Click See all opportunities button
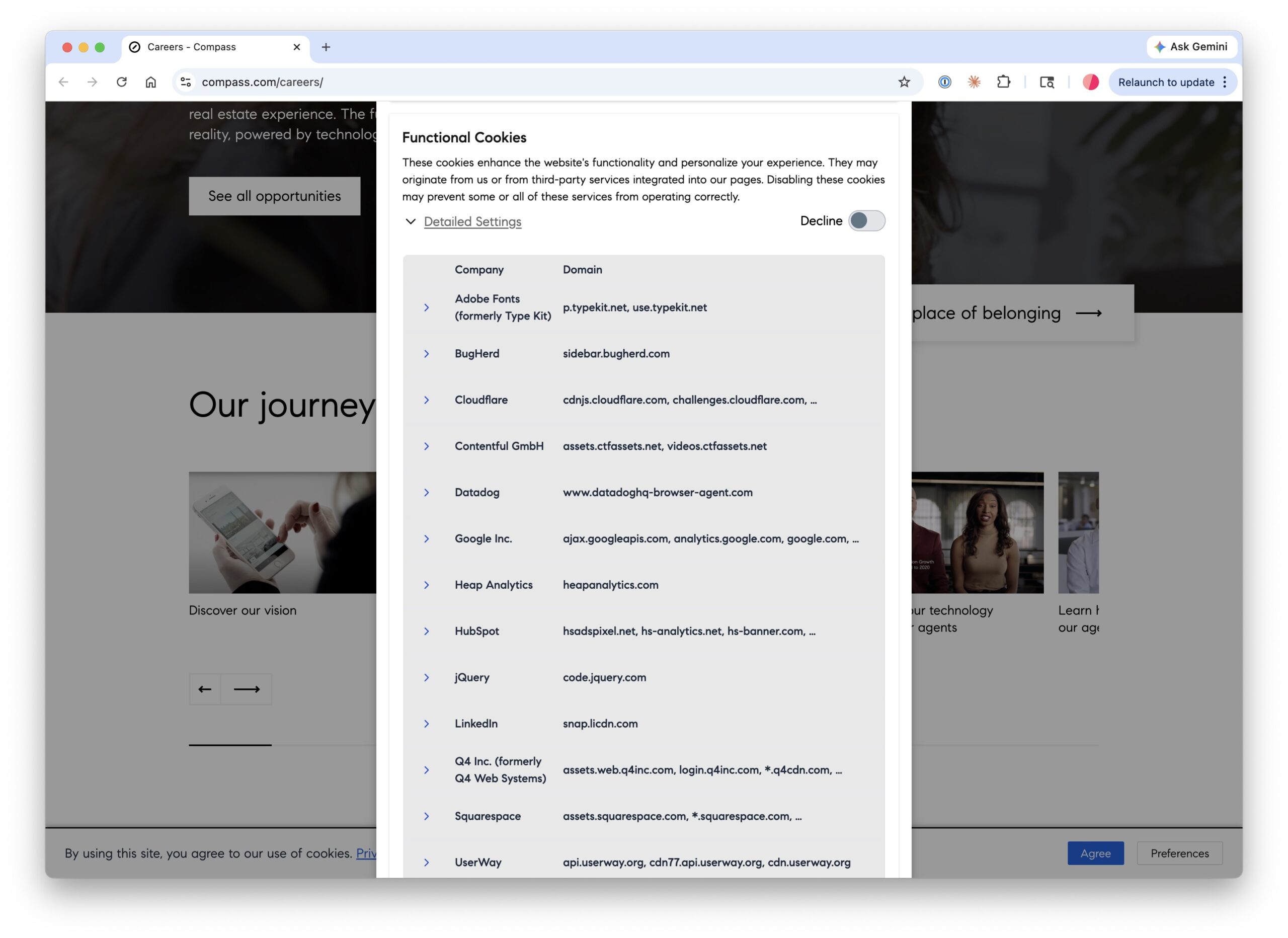This screenshot has height=938, width=1288. (x=274, y=196)
